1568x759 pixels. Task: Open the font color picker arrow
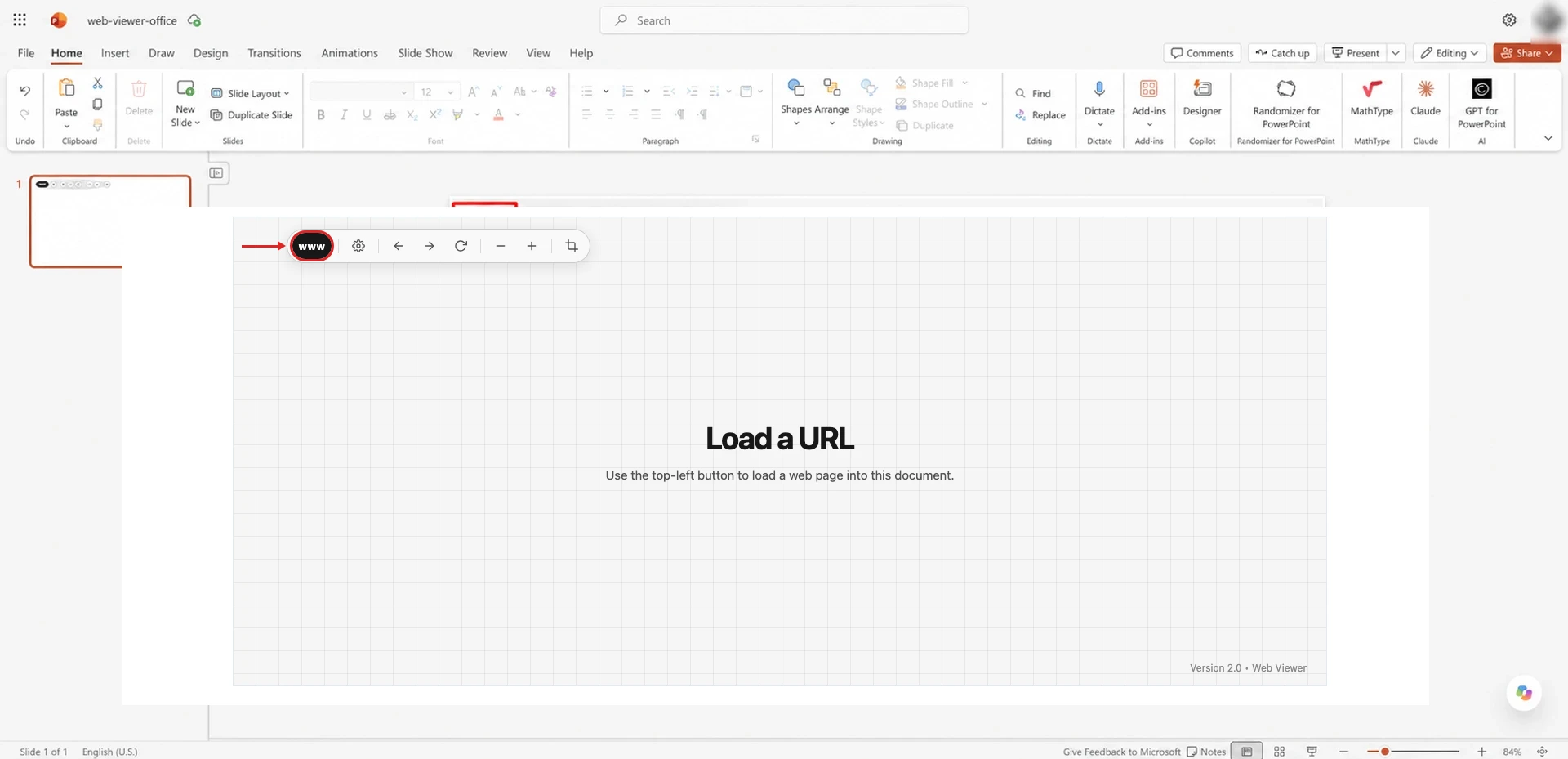click(518, 115)
